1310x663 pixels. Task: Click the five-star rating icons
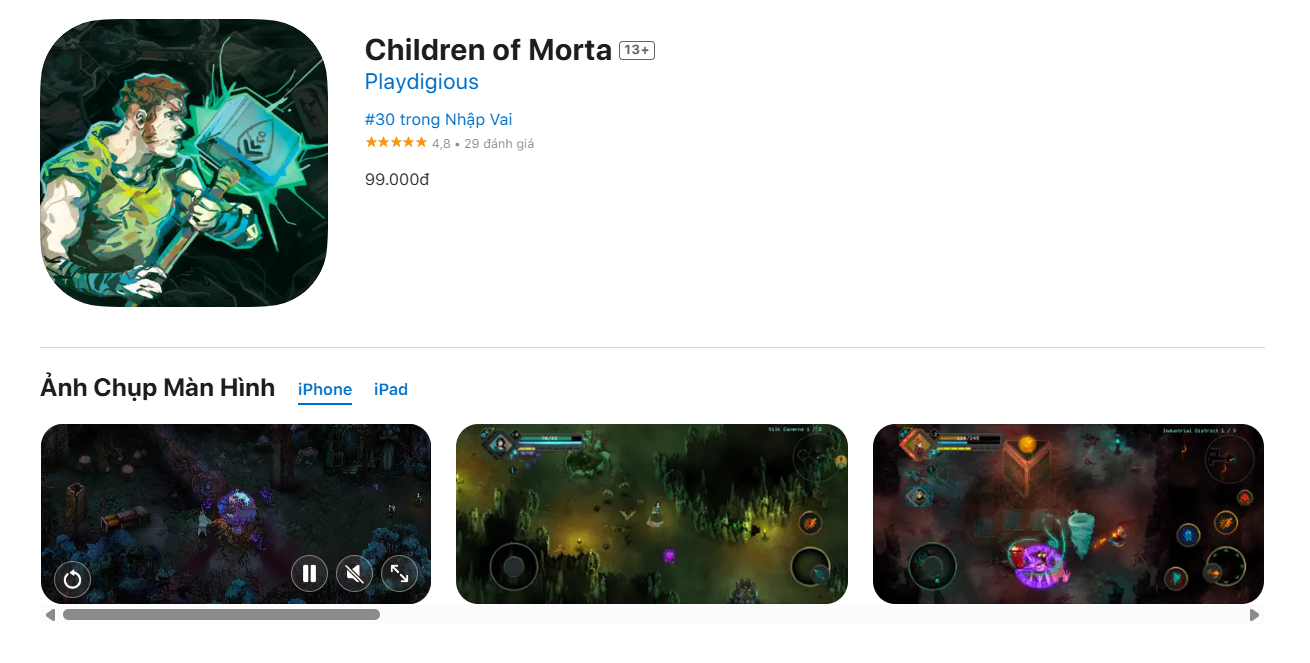tap(396, 143)
